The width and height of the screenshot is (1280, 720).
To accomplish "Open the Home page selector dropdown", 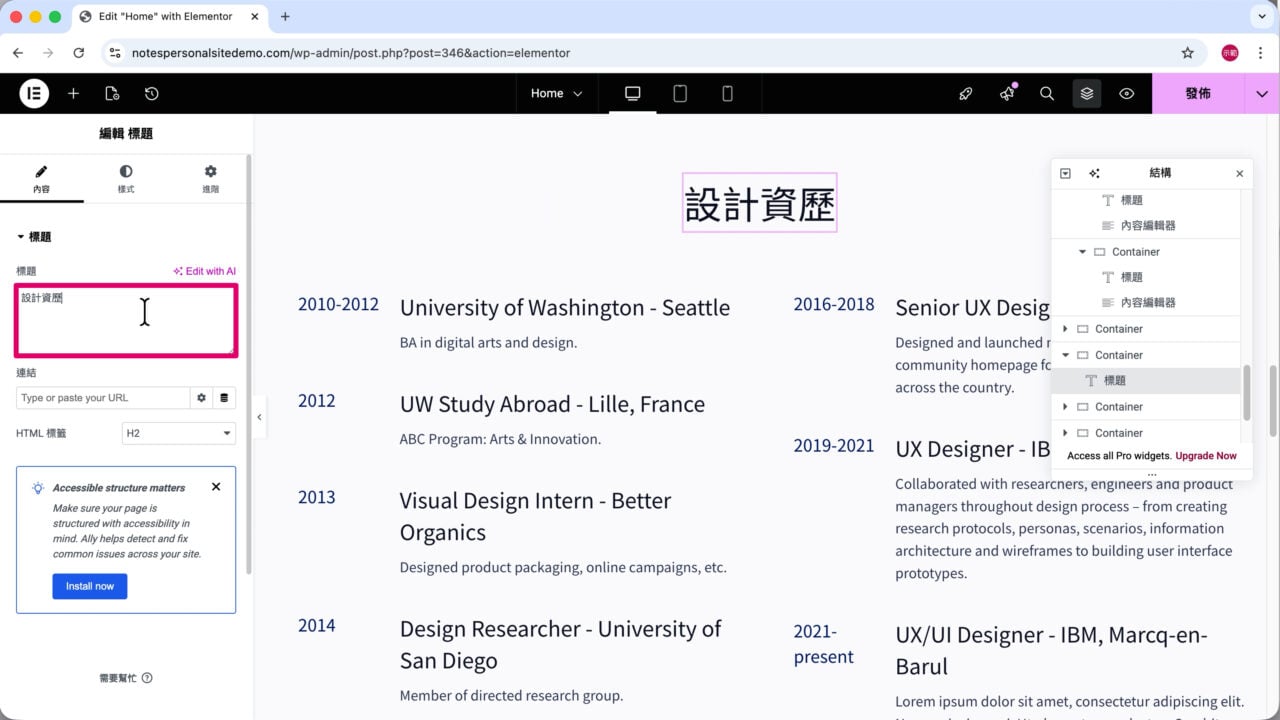I will coord(556,93).
